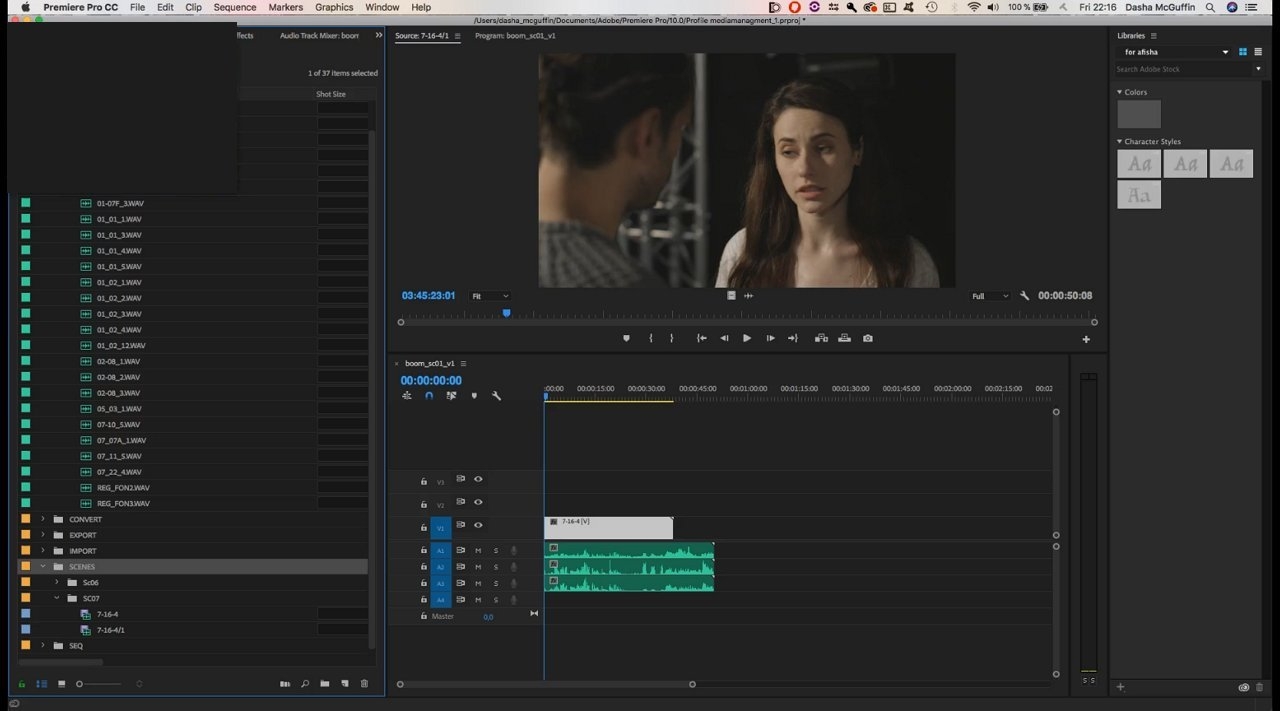Click the Source monitor playhead marker
Image resolution: width=1280 pixels, height=711 pixels.
click(506, 313)
